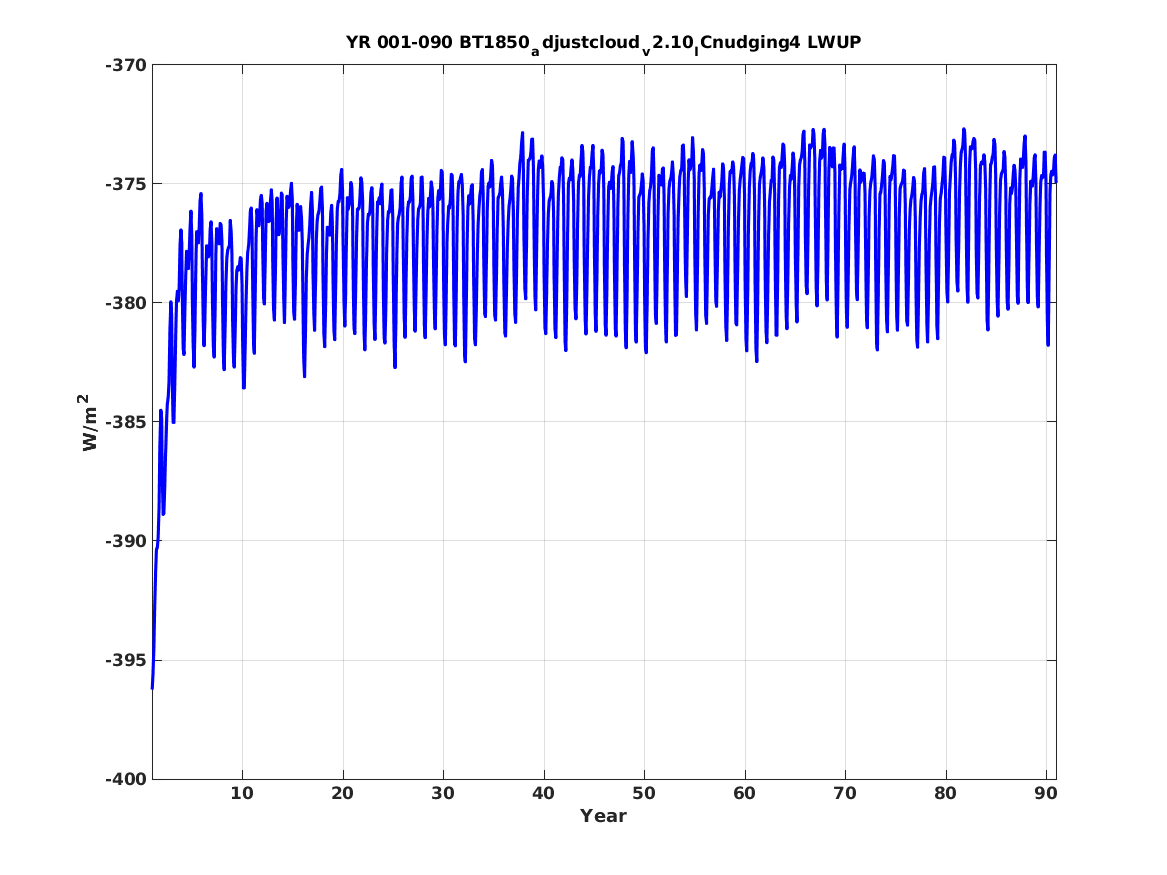Click the x-axis tick label '30'
1167x875 pixels.
click(443, 793)
